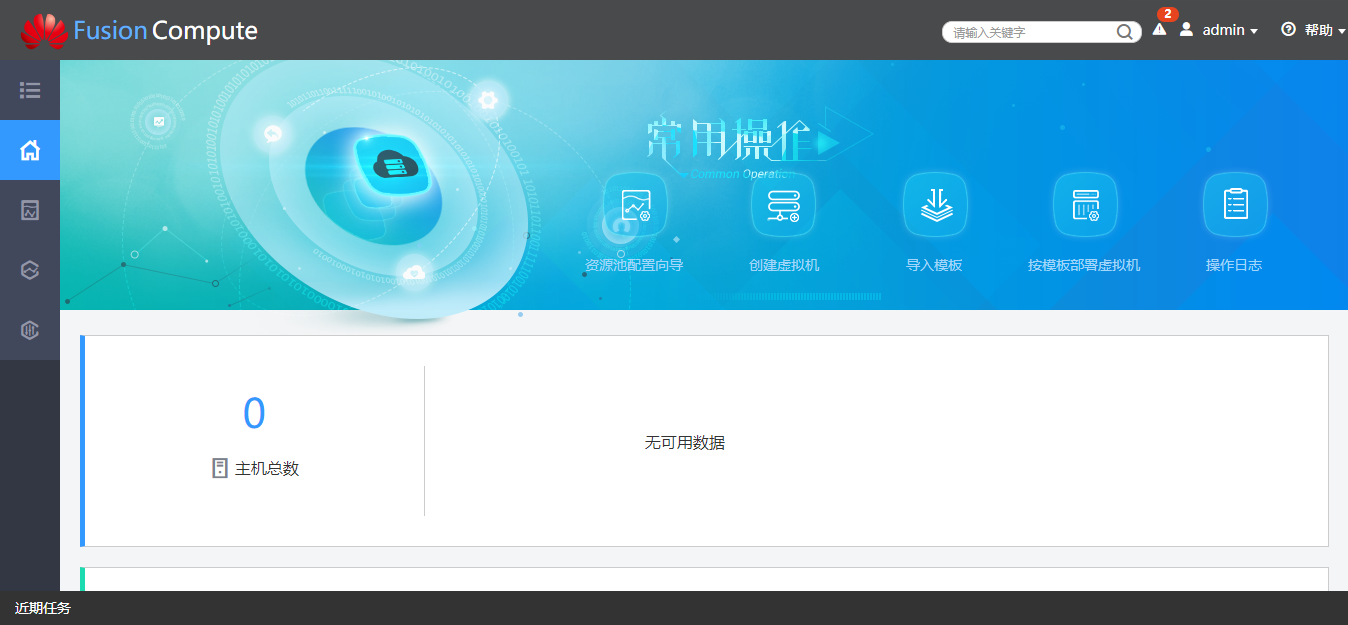Click the alarm bell showing 2 notifications

tap(1158, 31)
